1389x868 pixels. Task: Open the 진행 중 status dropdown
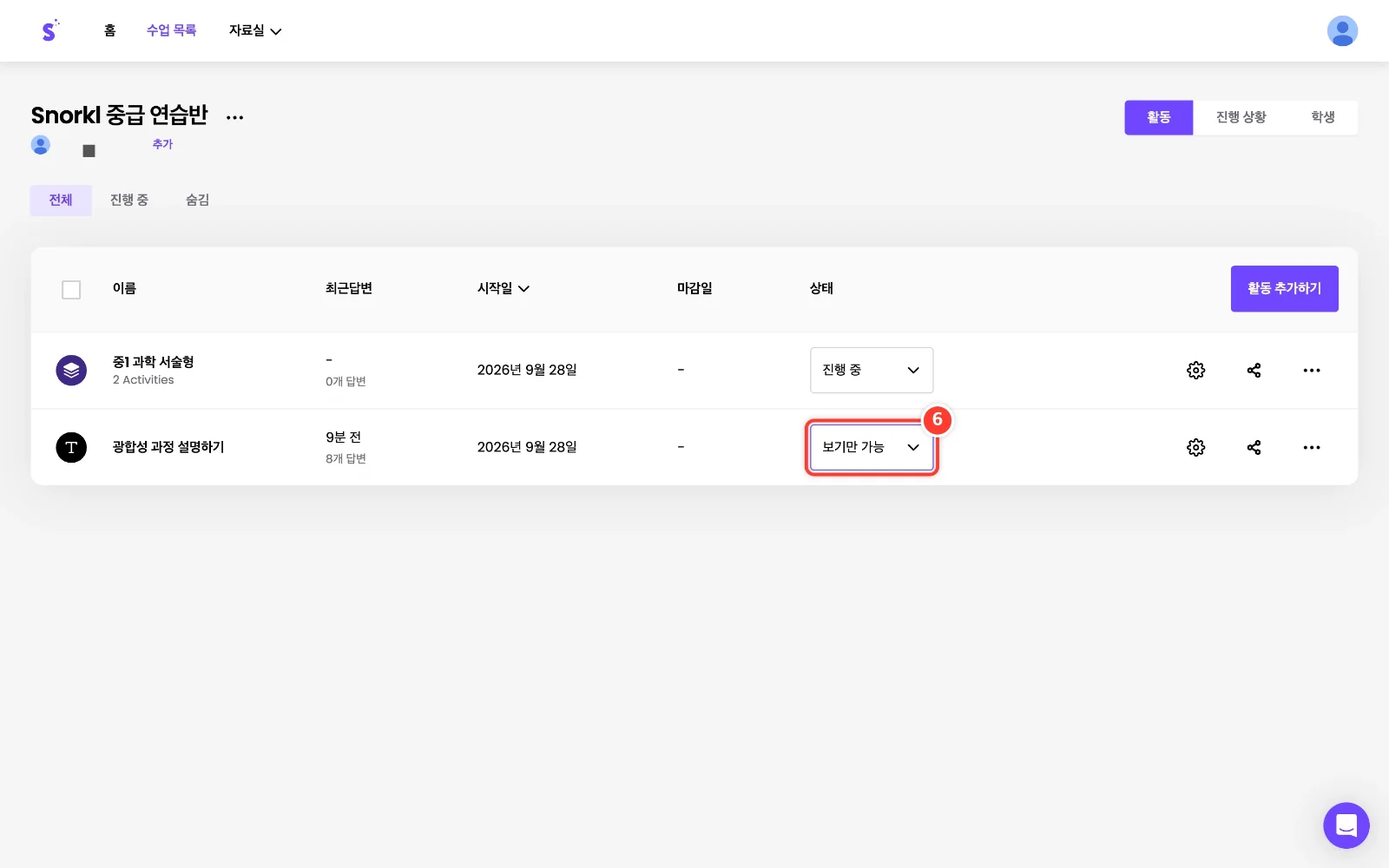pos(872,371)
